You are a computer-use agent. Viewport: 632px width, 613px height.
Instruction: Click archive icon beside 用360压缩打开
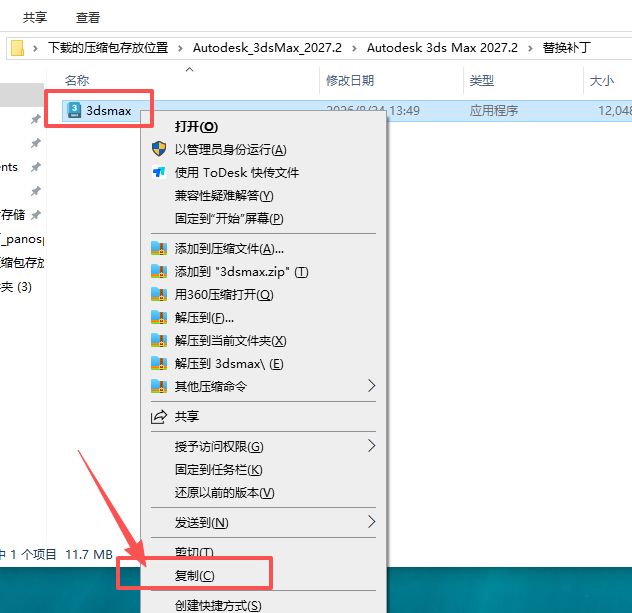[159, 295]
